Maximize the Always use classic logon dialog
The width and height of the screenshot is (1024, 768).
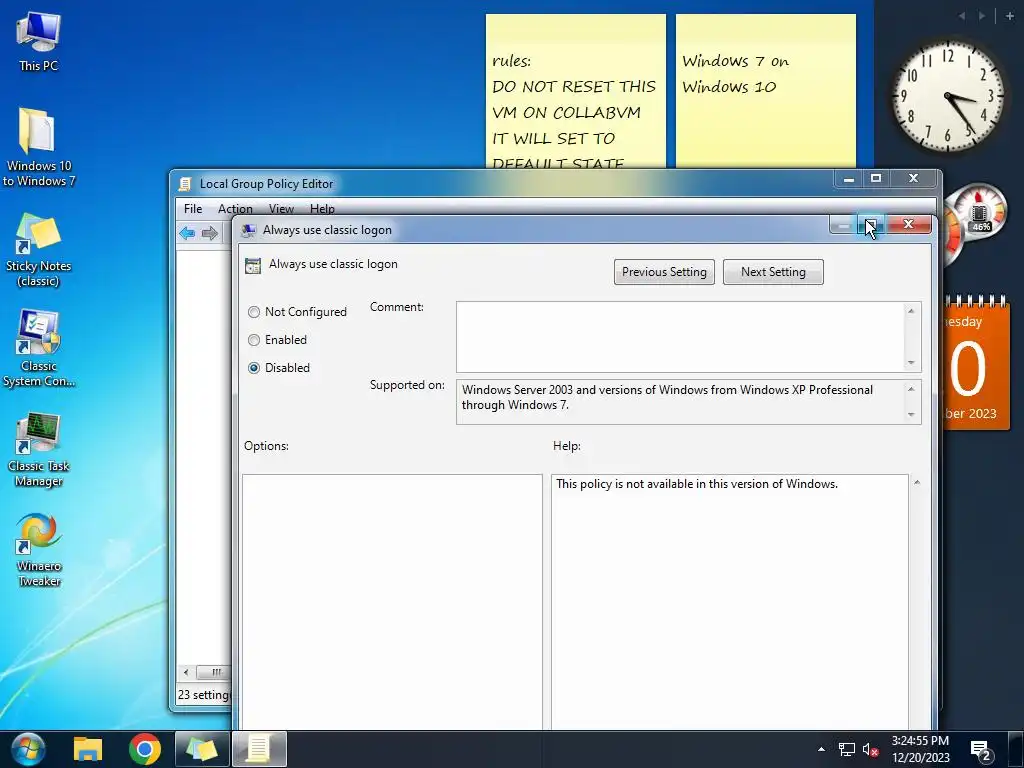871,225
